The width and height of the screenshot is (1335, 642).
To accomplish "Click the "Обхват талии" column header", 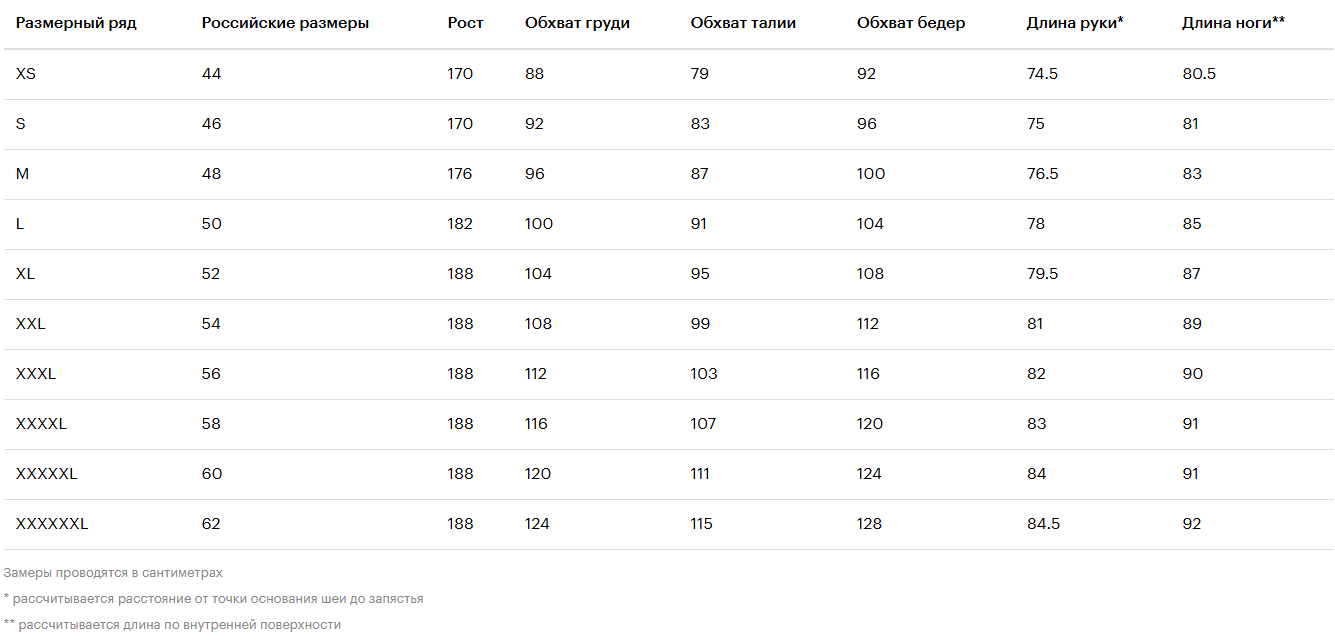I will pyautogui.click(x=743, y=23).
